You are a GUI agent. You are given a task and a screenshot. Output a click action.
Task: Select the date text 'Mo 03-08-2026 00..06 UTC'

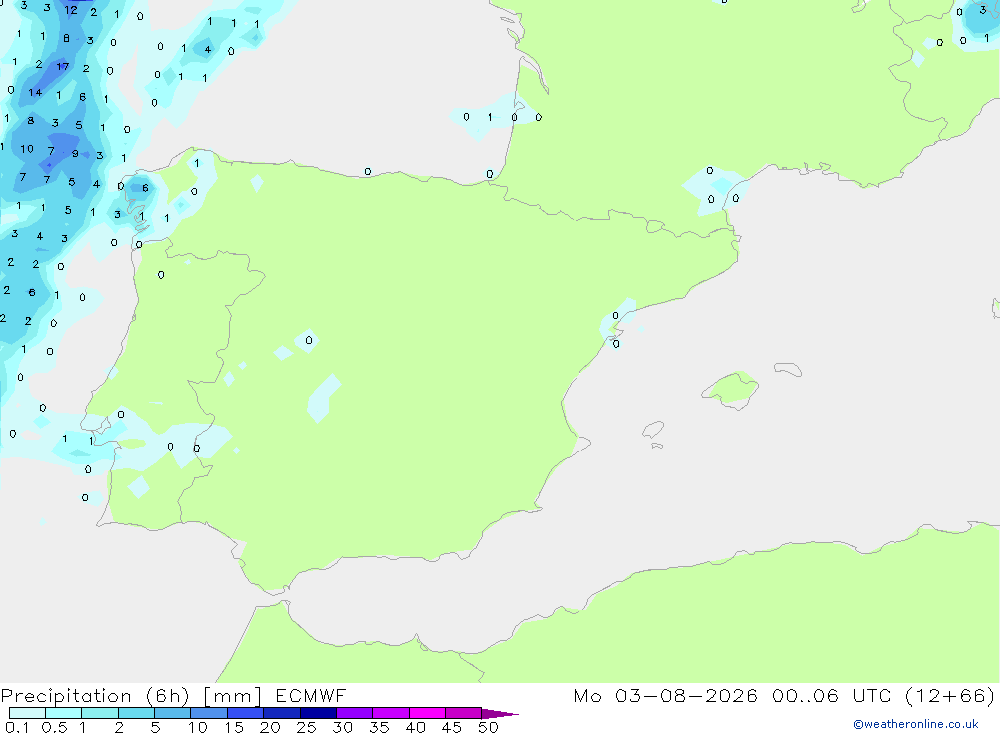(x=732, y=696)
